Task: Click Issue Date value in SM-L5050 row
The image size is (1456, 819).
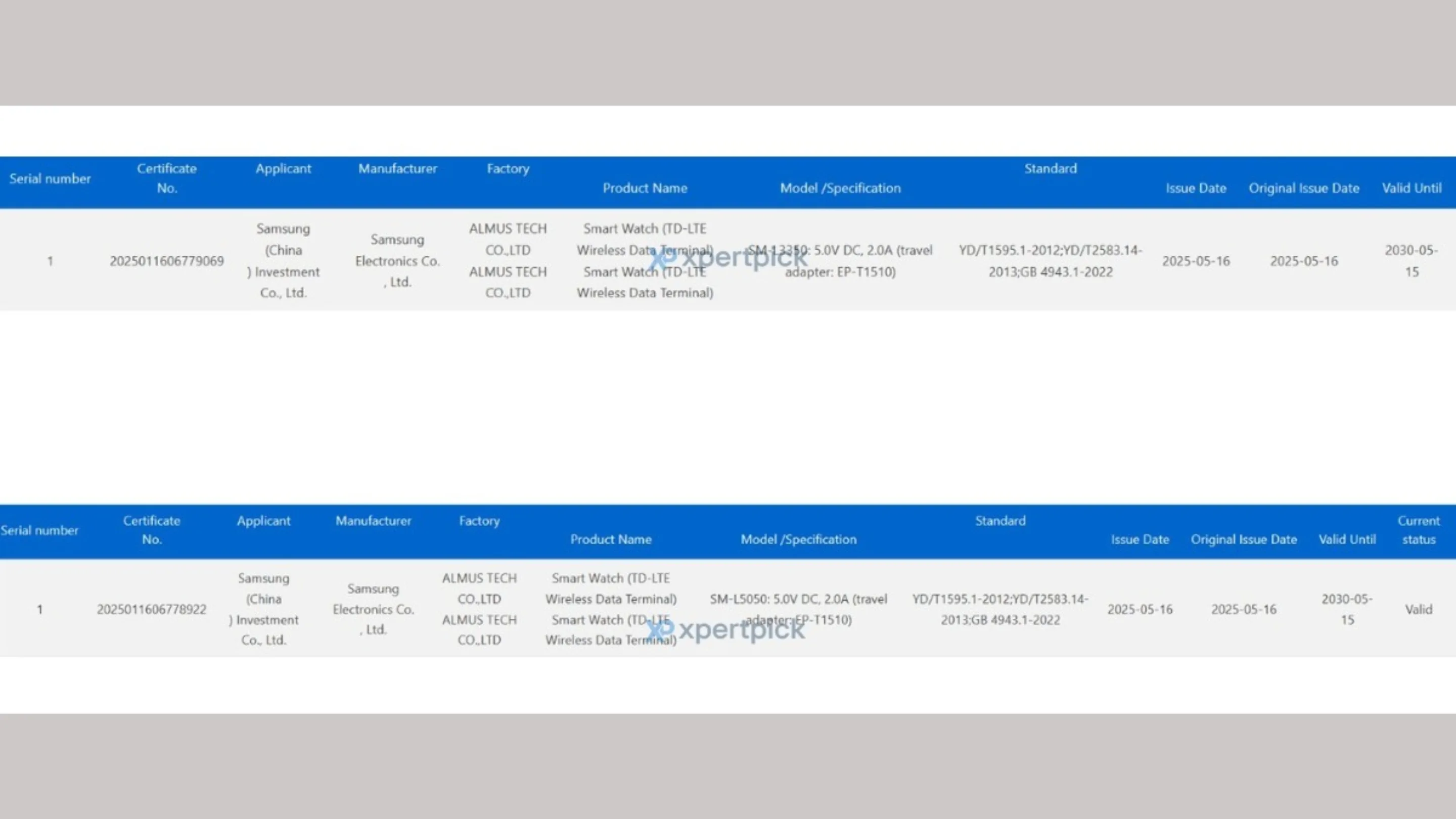Action: tap(1140, 609)
